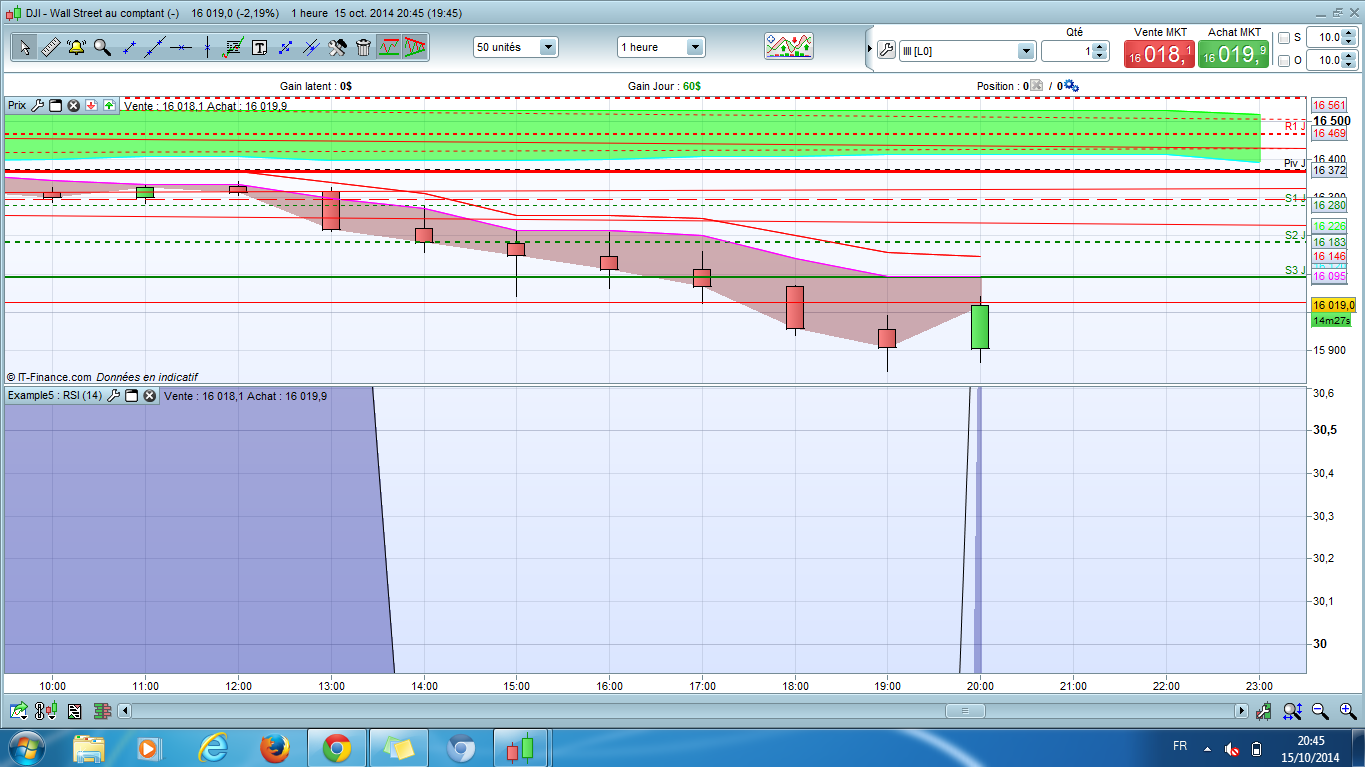Increase quantity with Qté up arrow
The image size is (1365, 767).
point(1100,46)
